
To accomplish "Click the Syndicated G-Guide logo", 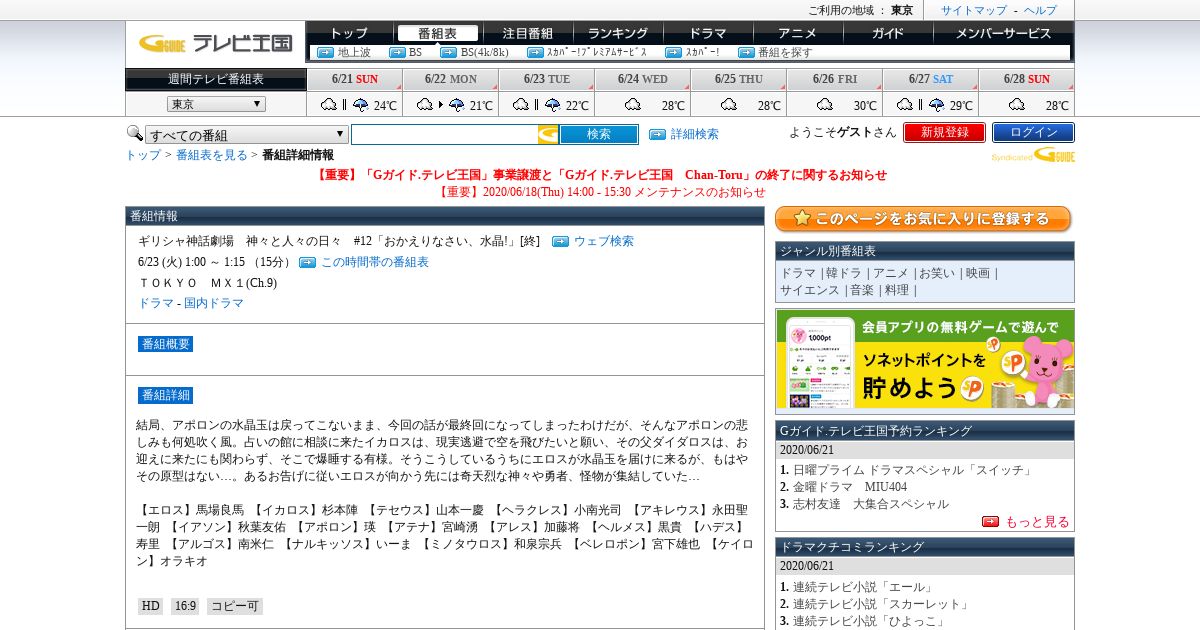I will pyautogui.click(x=1033, y=155).
